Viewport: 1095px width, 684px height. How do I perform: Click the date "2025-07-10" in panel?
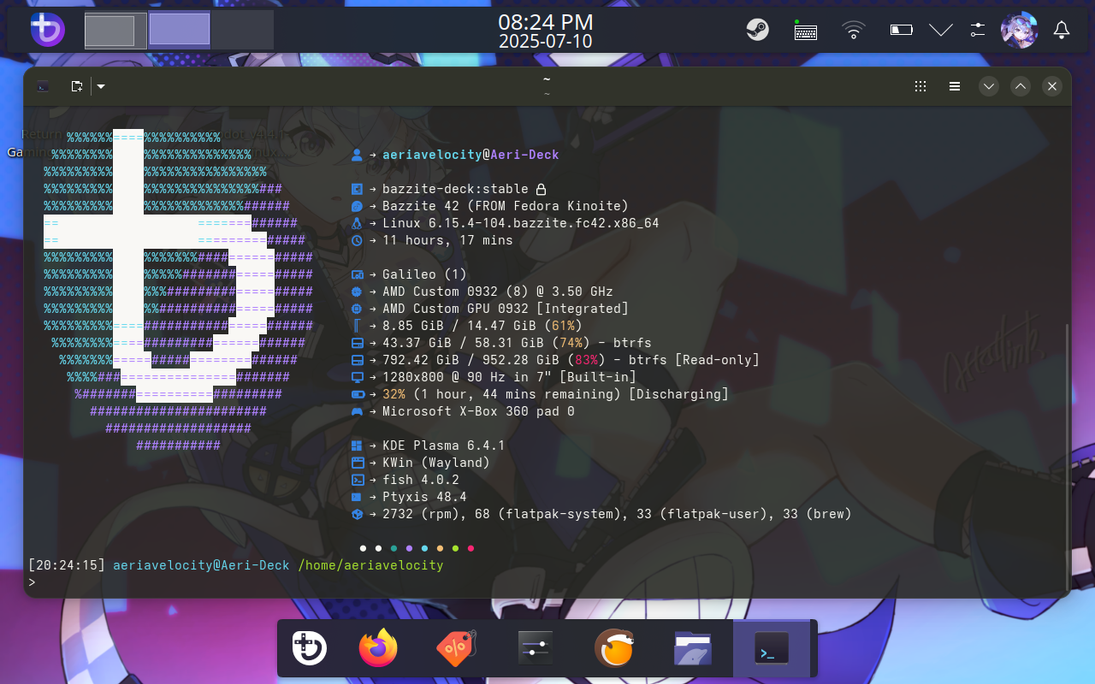pos(545,41)
